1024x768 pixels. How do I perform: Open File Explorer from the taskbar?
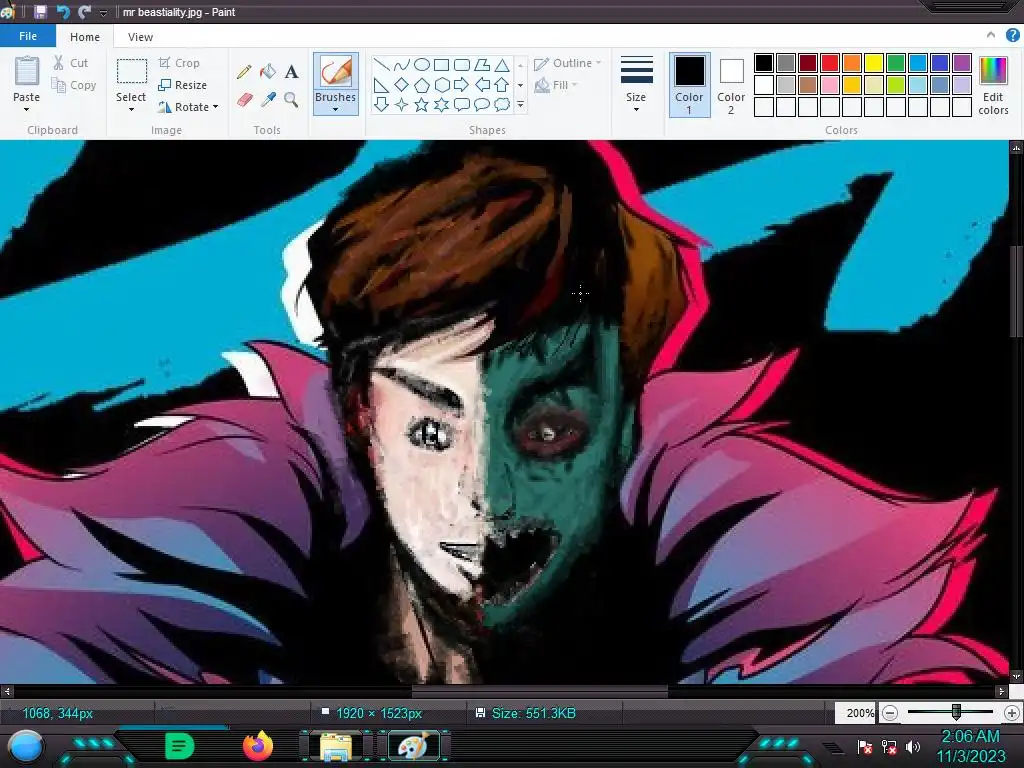tap(336, 746)
